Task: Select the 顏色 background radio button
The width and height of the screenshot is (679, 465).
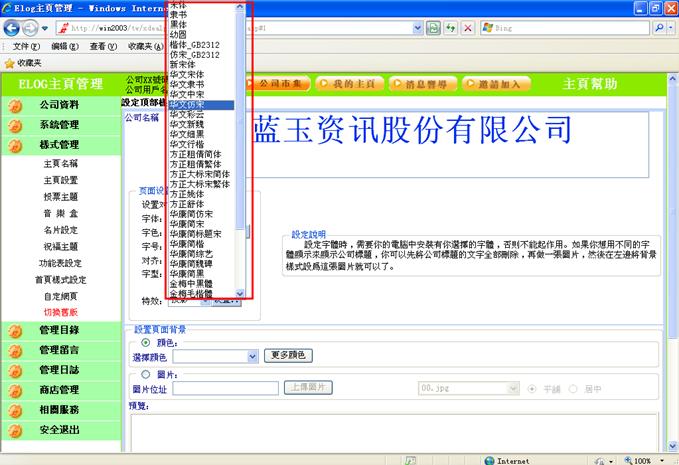Action: [x=147, y=342]
